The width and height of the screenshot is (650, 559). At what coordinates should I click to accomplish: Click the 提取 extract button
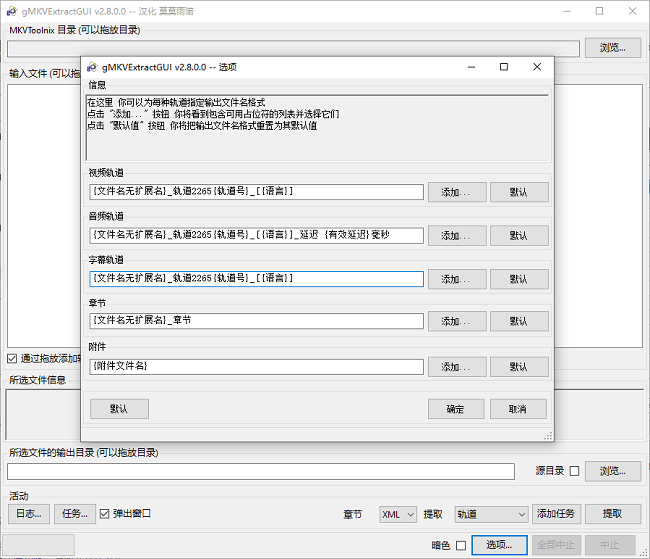tap(613, 514)
